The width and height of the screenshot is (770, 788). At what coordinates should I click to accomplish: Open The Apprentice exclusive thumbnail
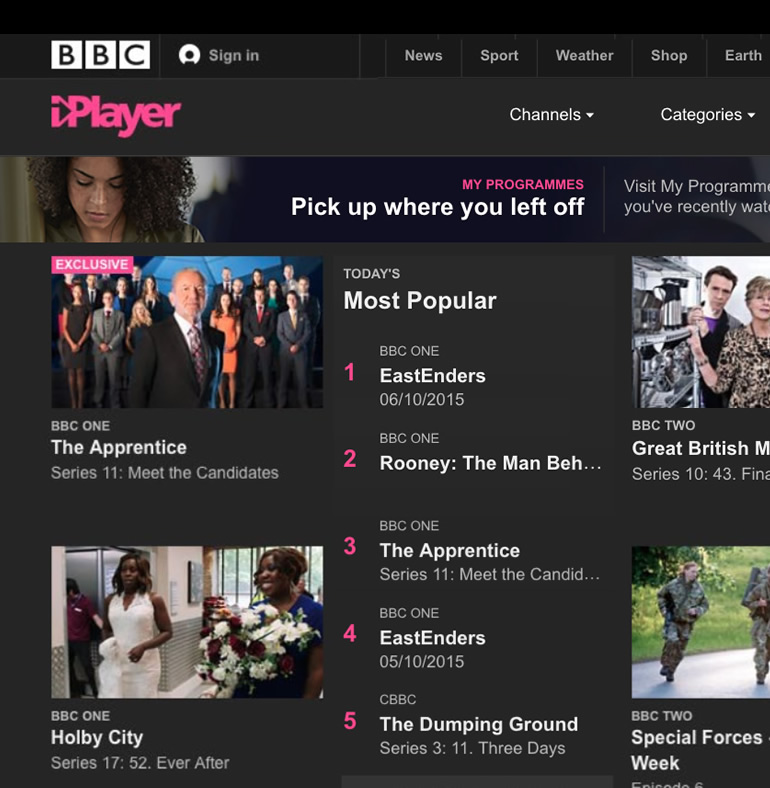click(187, 332)
